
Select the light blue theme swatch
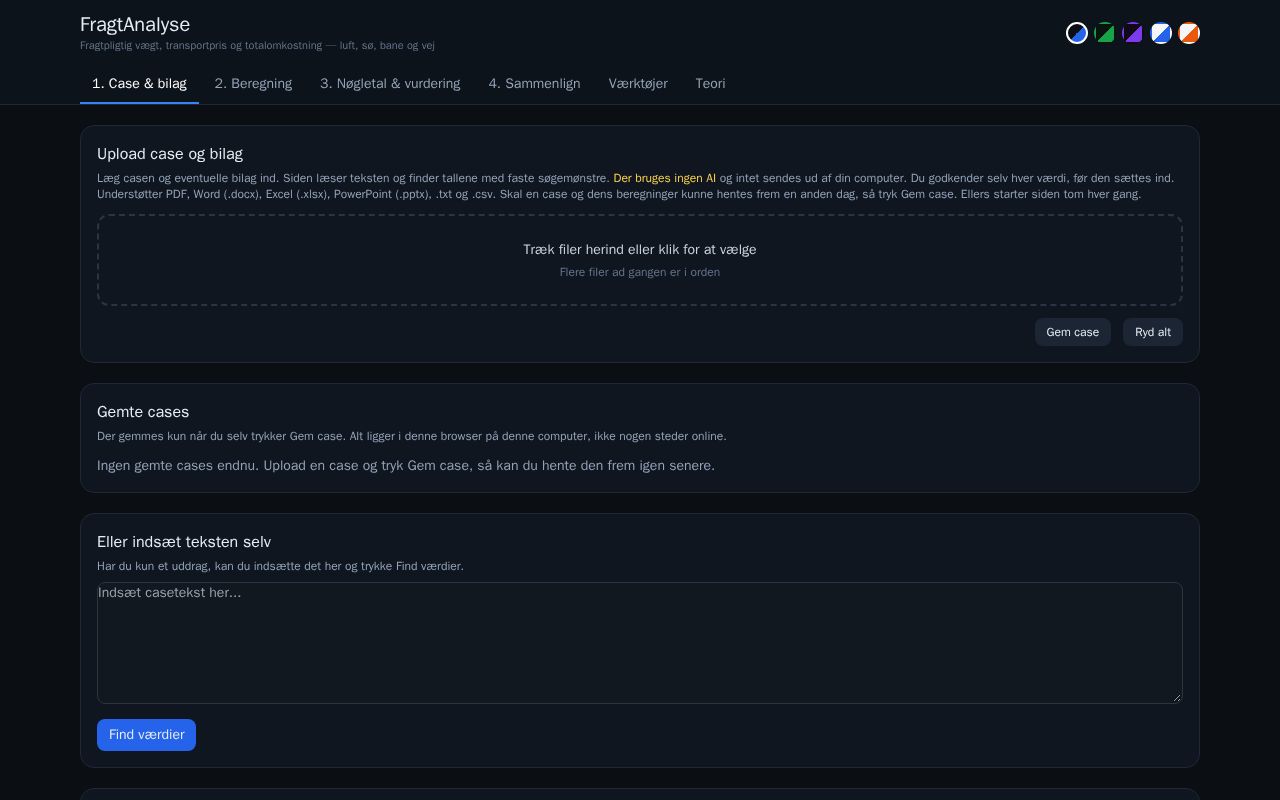coord(1161,33)
